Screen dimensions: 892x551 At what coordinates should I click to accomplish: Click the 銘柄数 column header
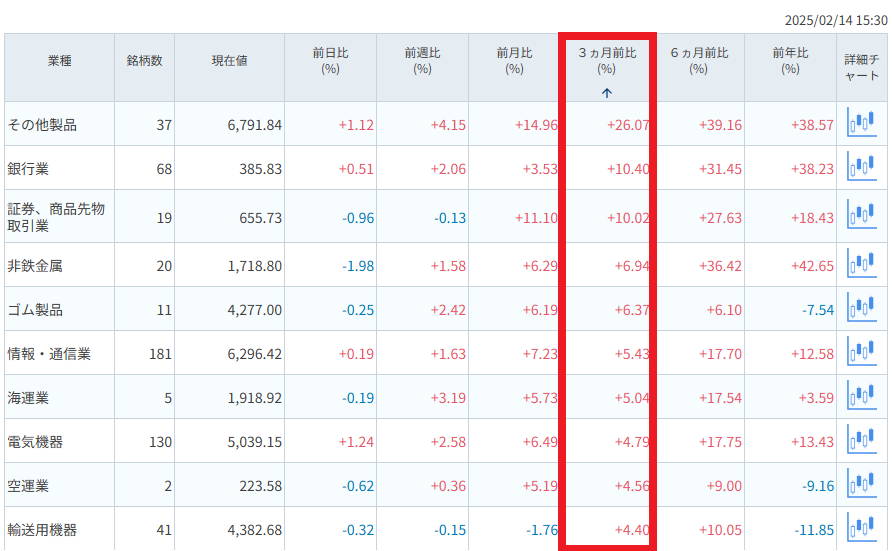click(x=144, y=61)
